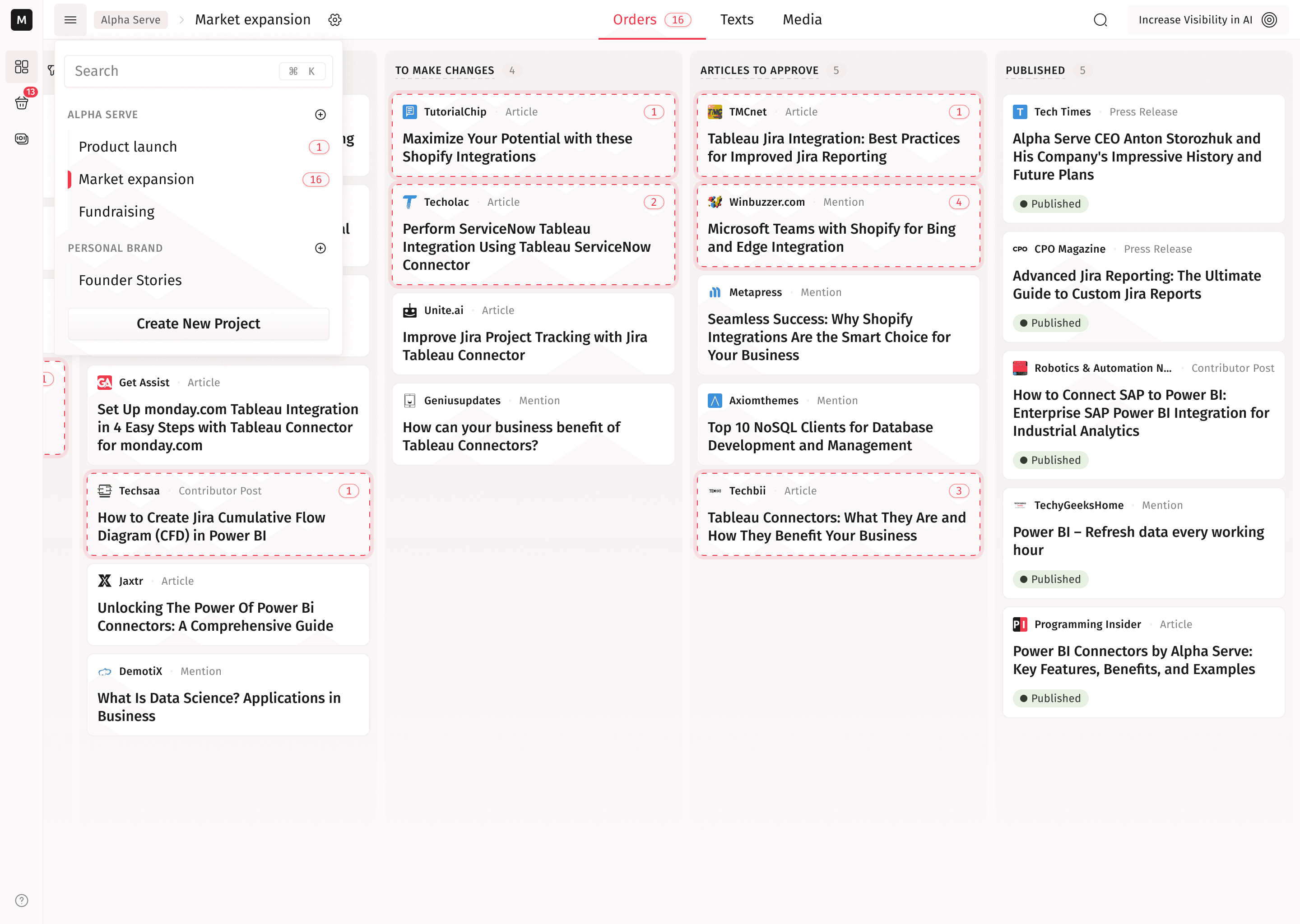Open the search magnifier in the top bar

tap(1100, 20)
